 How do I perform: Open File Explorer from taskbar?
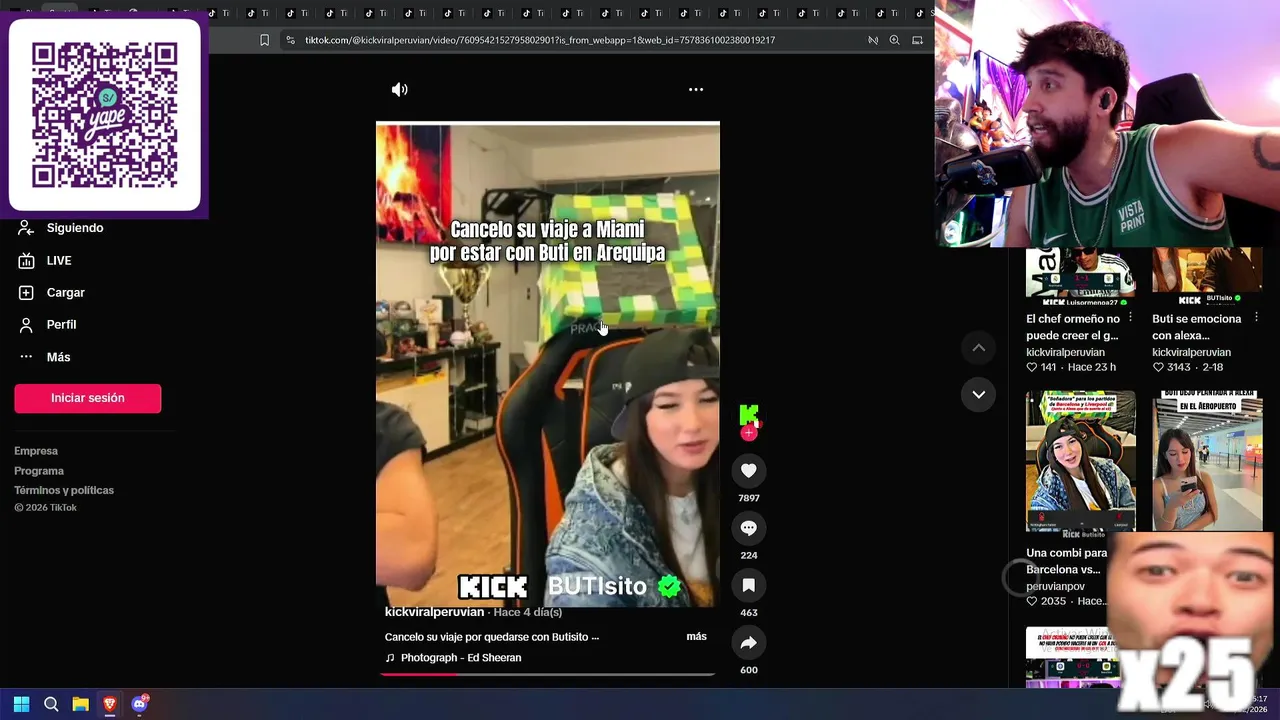tap(80, 704)
